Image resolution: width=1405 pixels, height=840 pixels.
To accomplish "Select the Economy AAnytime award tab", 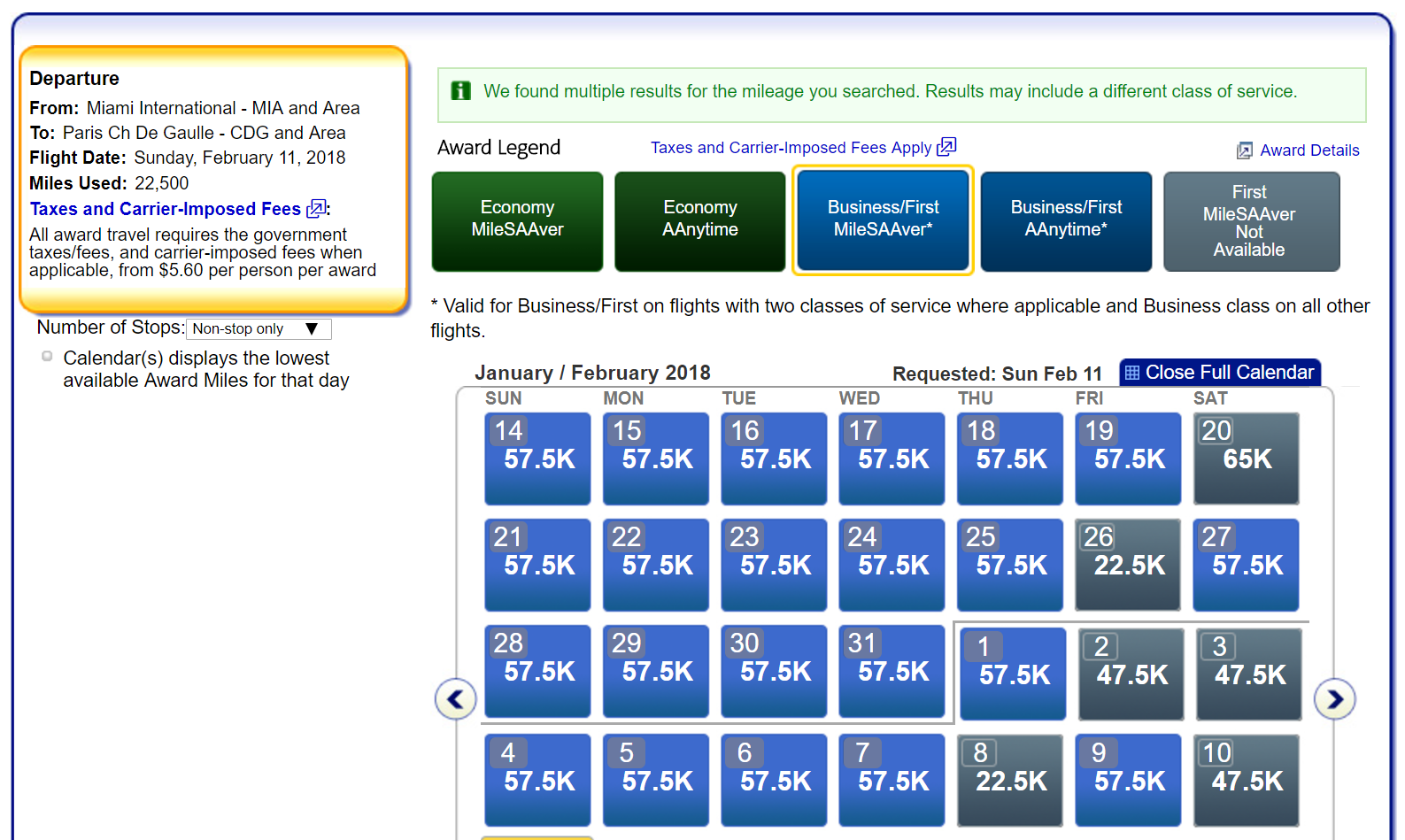I will point(699,221).
